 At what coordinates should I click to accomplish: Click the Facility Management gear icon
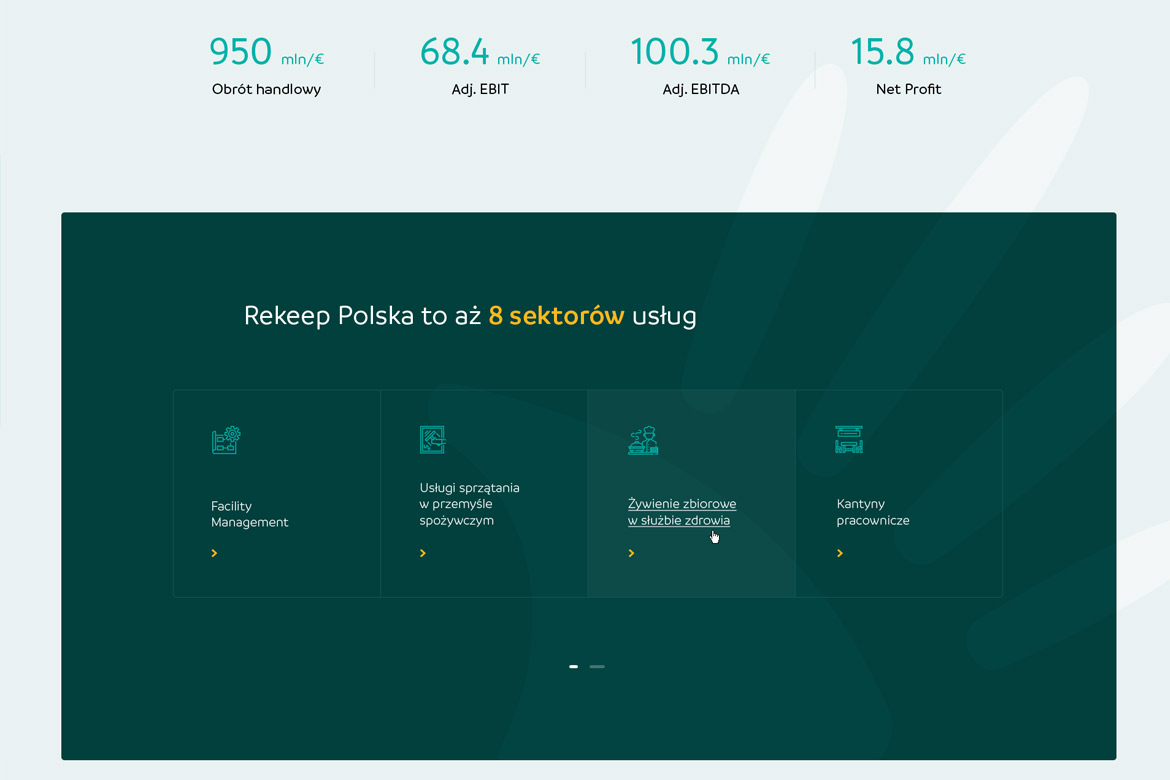[226, 440]
